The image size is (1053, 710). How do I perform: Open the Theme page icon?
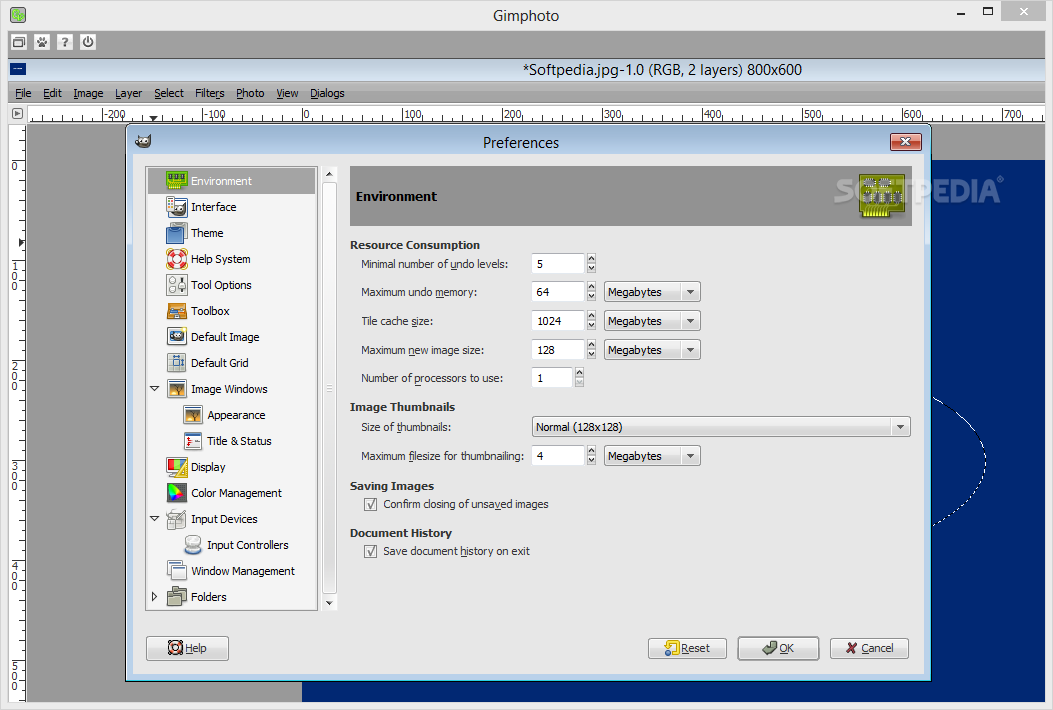[177, 233]
